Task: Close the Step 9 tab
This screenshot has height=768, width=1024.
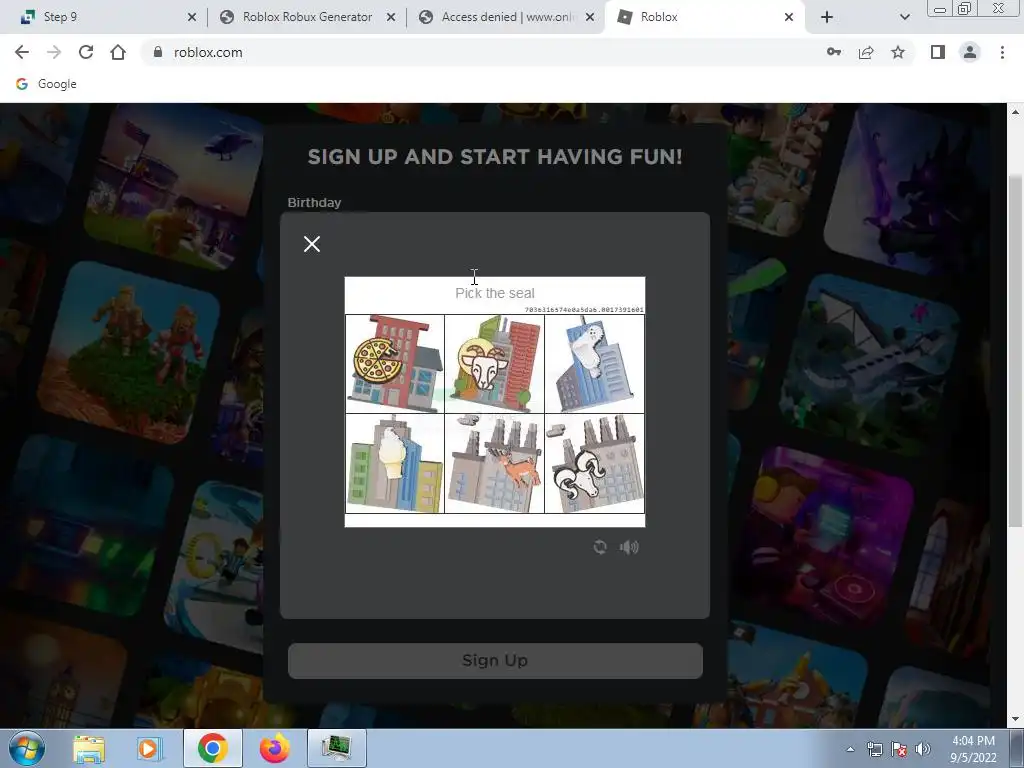Action: pyautogui.click(x=192, y=17)
